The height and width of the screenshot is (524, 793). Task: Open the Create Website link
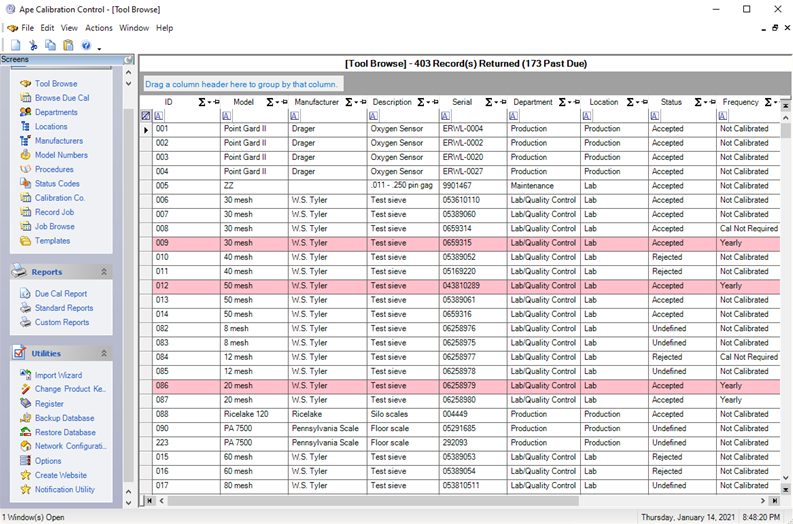pyautogui.click(x=61, y=475)
